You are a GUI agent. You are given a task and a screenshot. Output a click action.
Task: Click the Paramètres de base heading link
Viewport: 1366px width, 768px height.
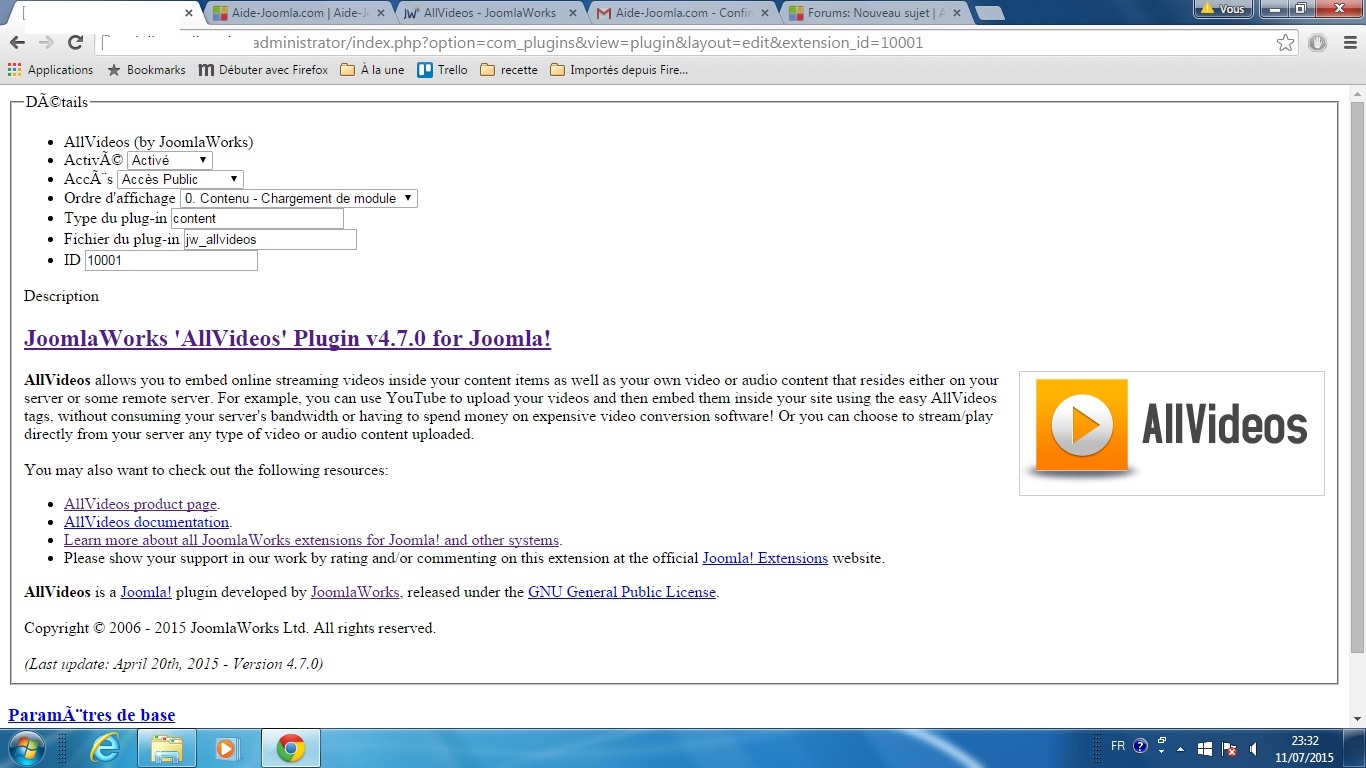91,715
